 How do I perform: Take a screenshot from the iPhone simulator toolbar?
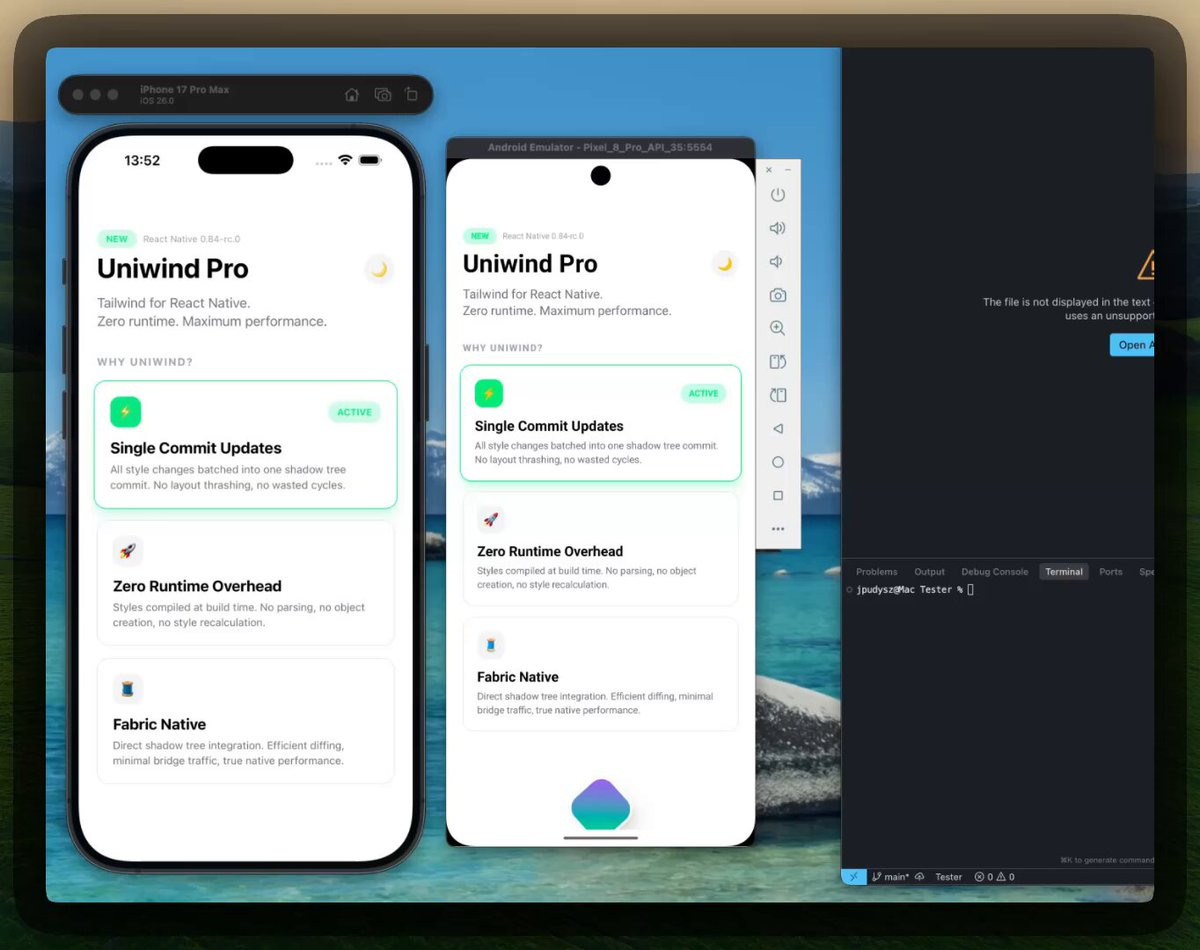point(382,95)
